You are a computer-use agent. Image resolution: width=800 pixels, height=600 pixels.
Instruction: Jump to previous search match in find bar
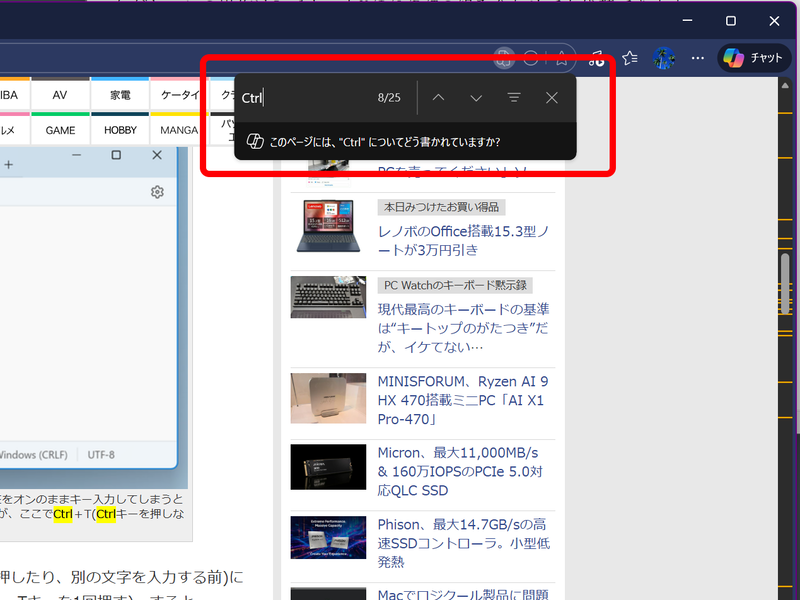click(438, 97)
